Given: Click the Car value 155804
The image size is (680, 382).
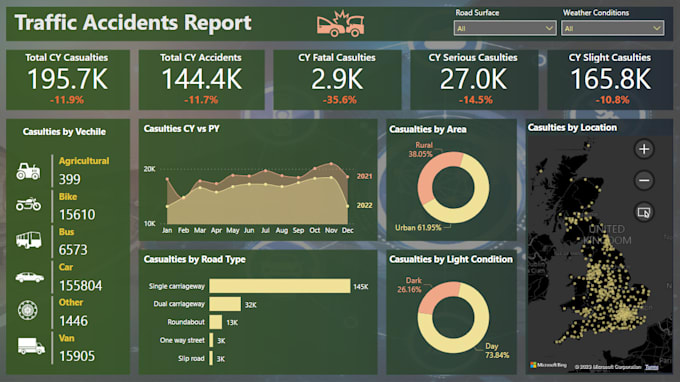Looking at the screenshot, I should coord(81,286).
